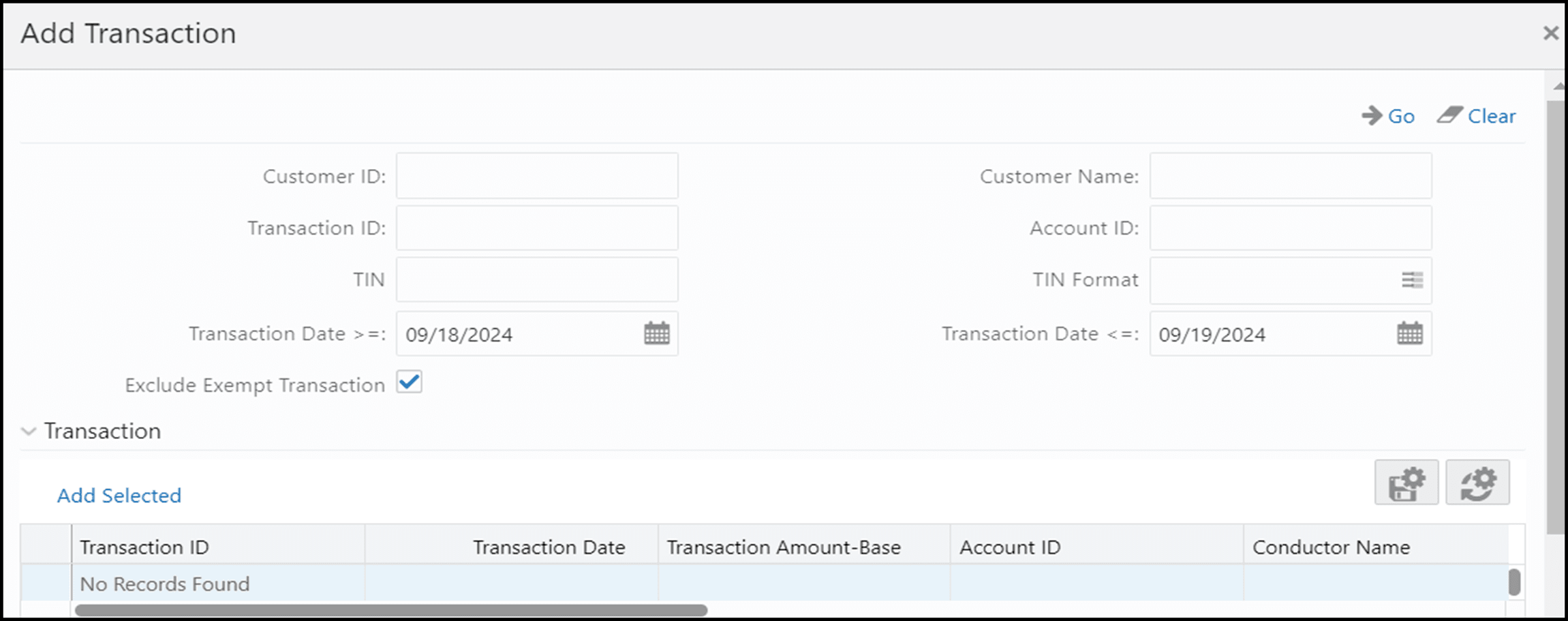Collapse the Transaction section

click(x=29, y=431)
